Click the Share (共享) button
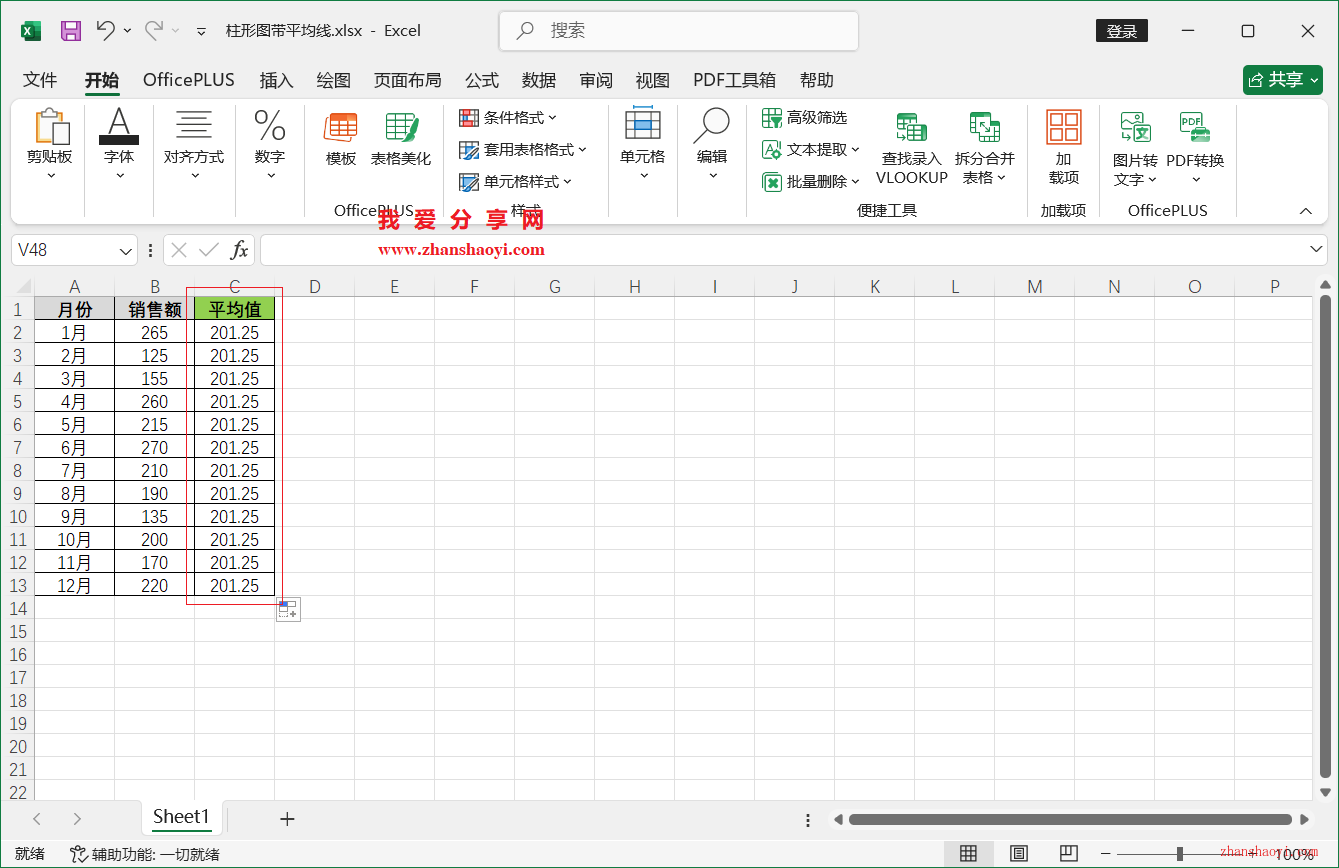This screenshot has height=868, width=1339. tap(1283, 80)
